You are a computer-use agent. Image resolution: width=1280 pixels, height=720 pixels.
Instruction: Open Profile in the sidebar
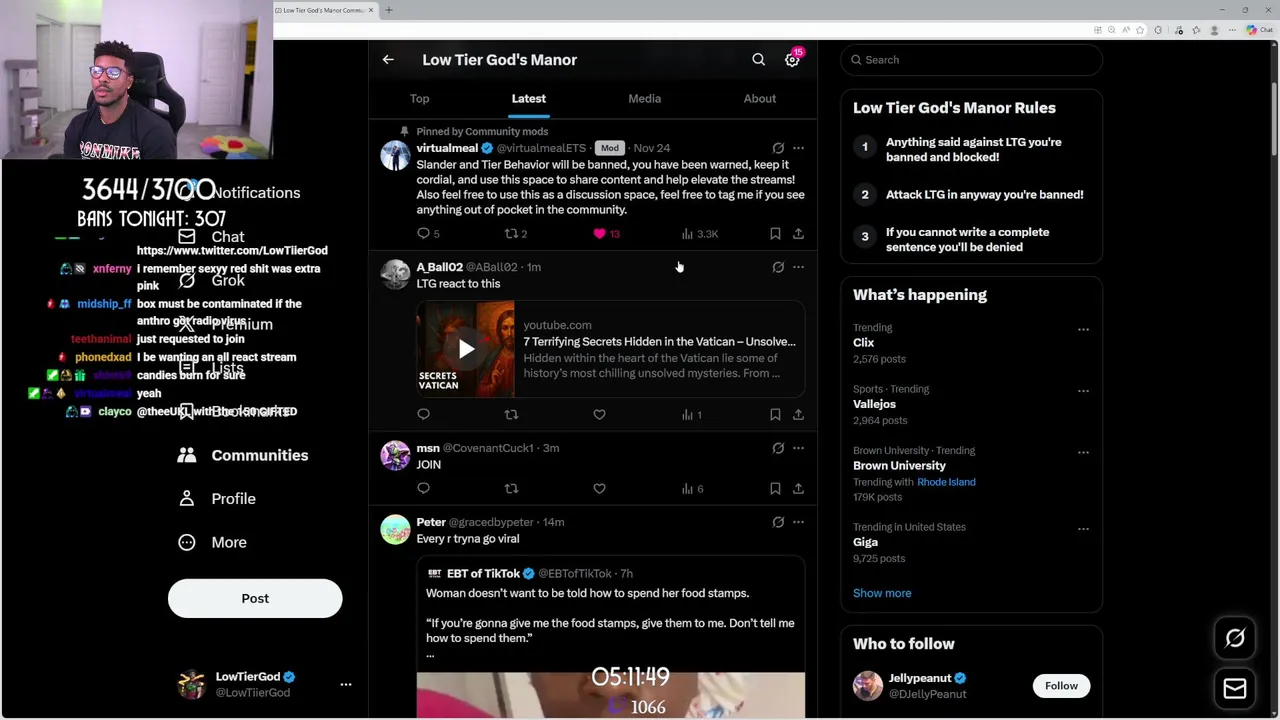pyautogui.click(x=217, y=499)
